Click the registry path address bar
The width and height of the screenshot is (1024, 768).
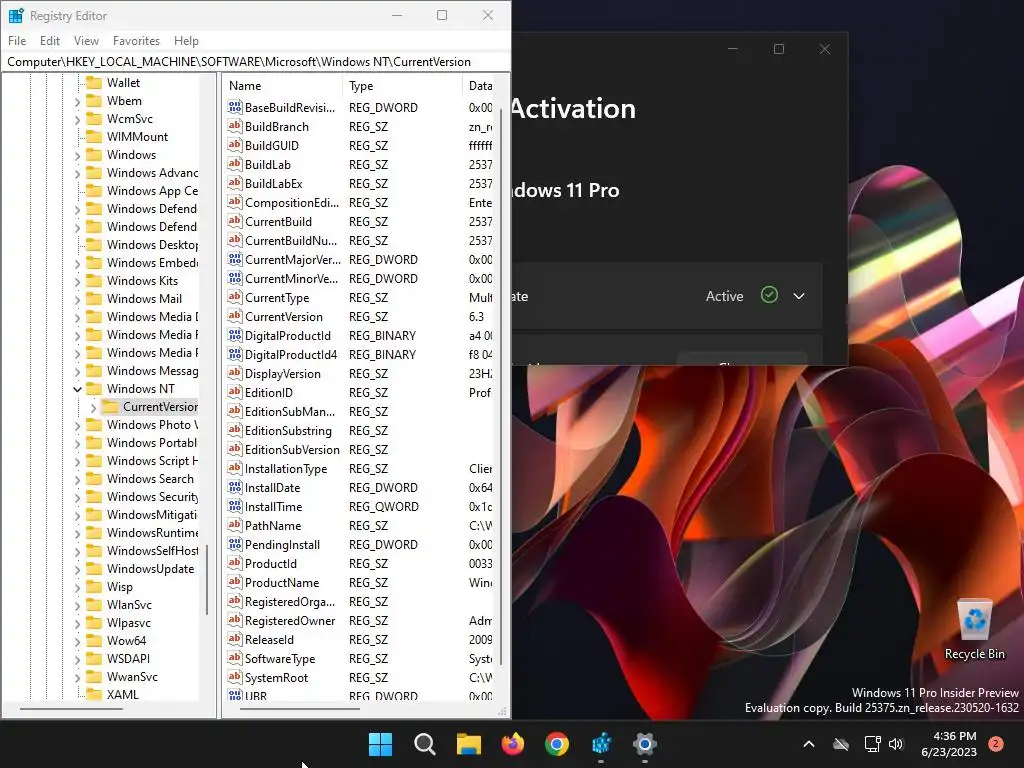255,61
